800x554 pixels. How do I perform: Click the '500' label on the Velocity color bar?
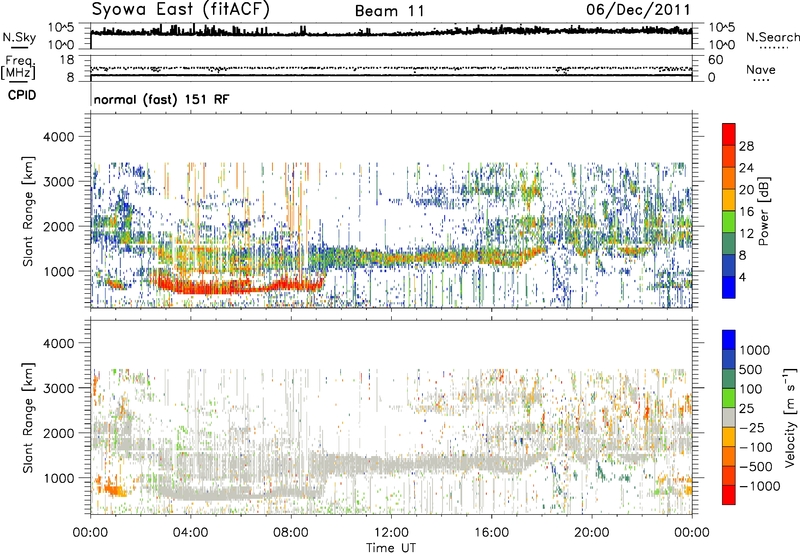(x=751, y=369)
